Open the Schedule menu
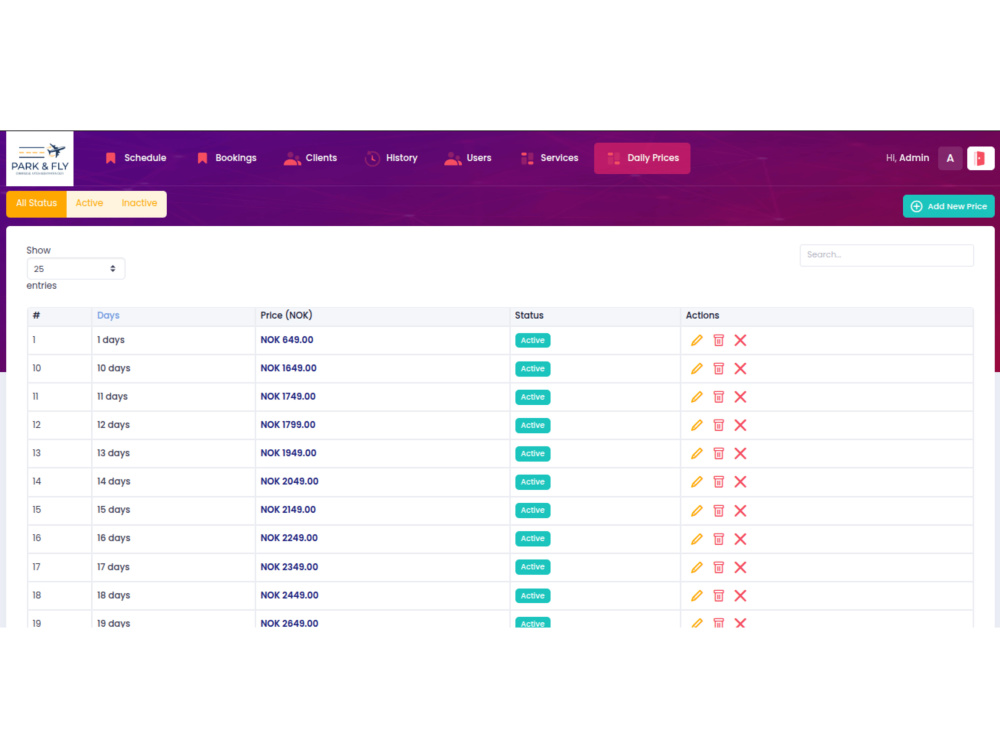 click(136, 158)
